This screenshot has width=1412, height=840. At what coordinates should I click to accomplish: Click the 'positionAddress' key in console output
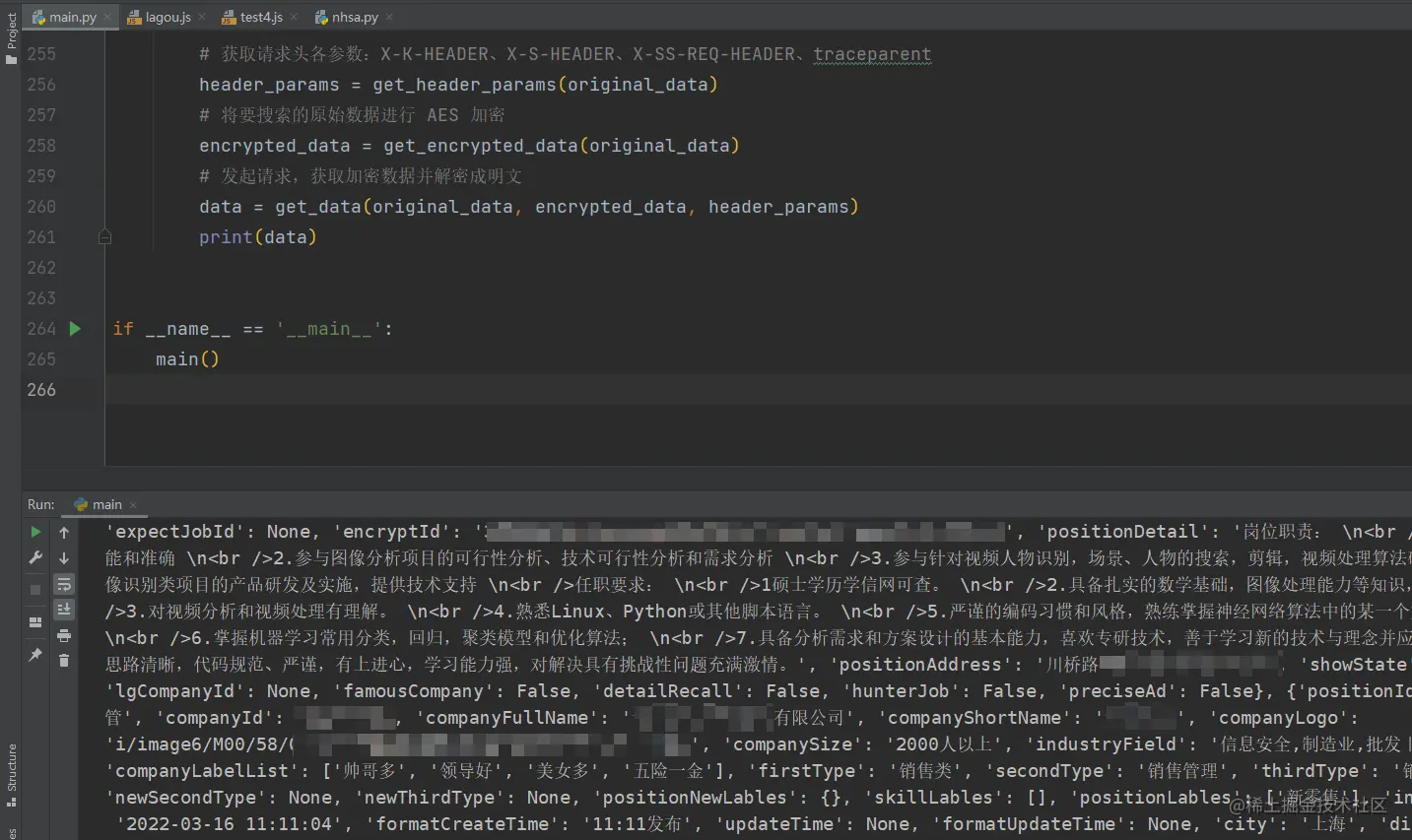[x=920, y=665]
